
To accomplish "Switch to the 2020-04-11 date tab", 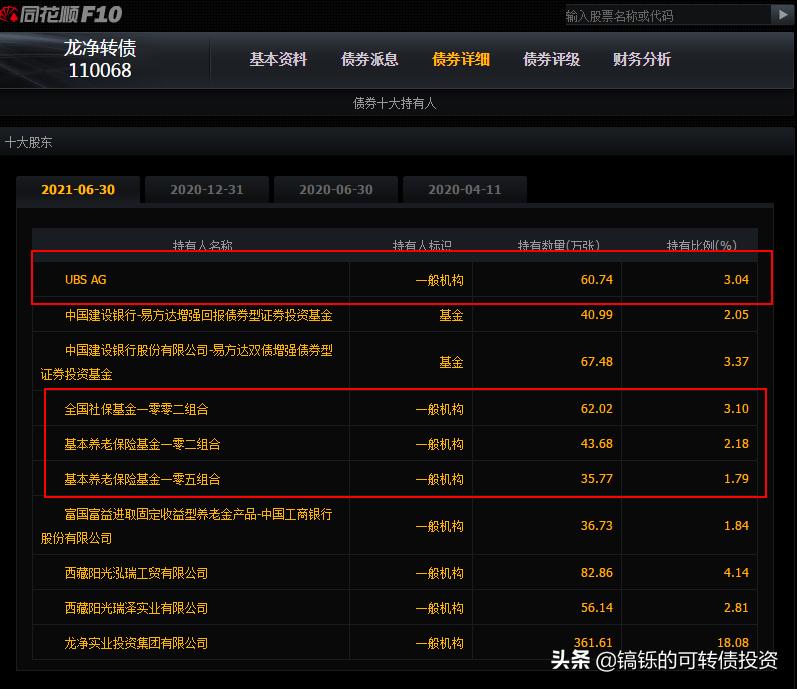I will coord(465,190).
